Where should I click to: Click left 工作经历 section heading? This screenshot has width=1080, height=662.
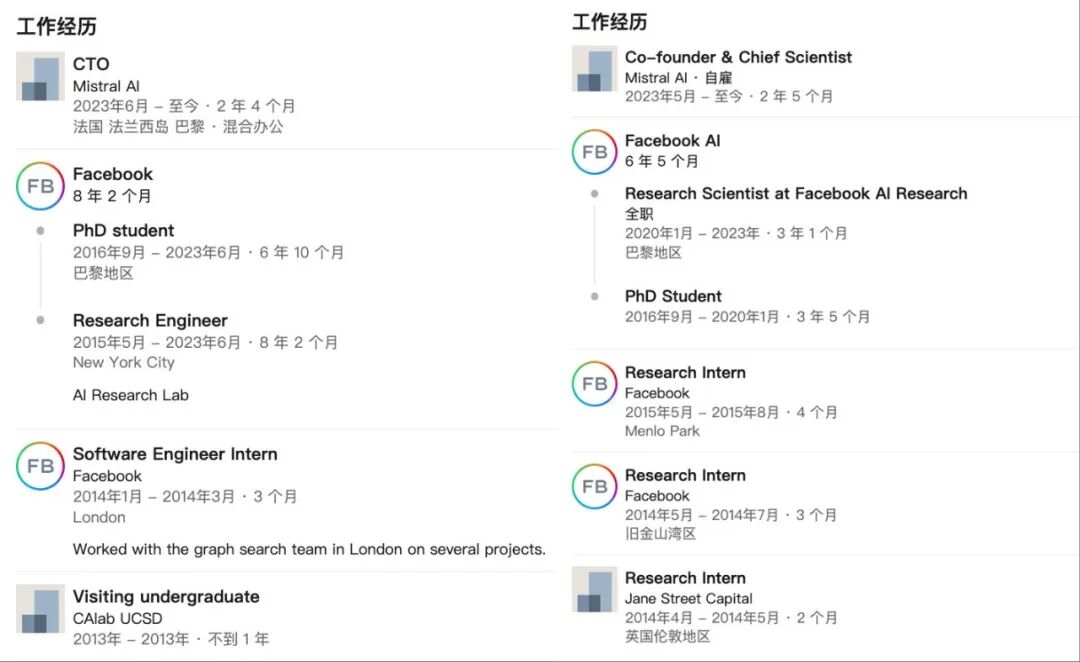click(56, 27)
